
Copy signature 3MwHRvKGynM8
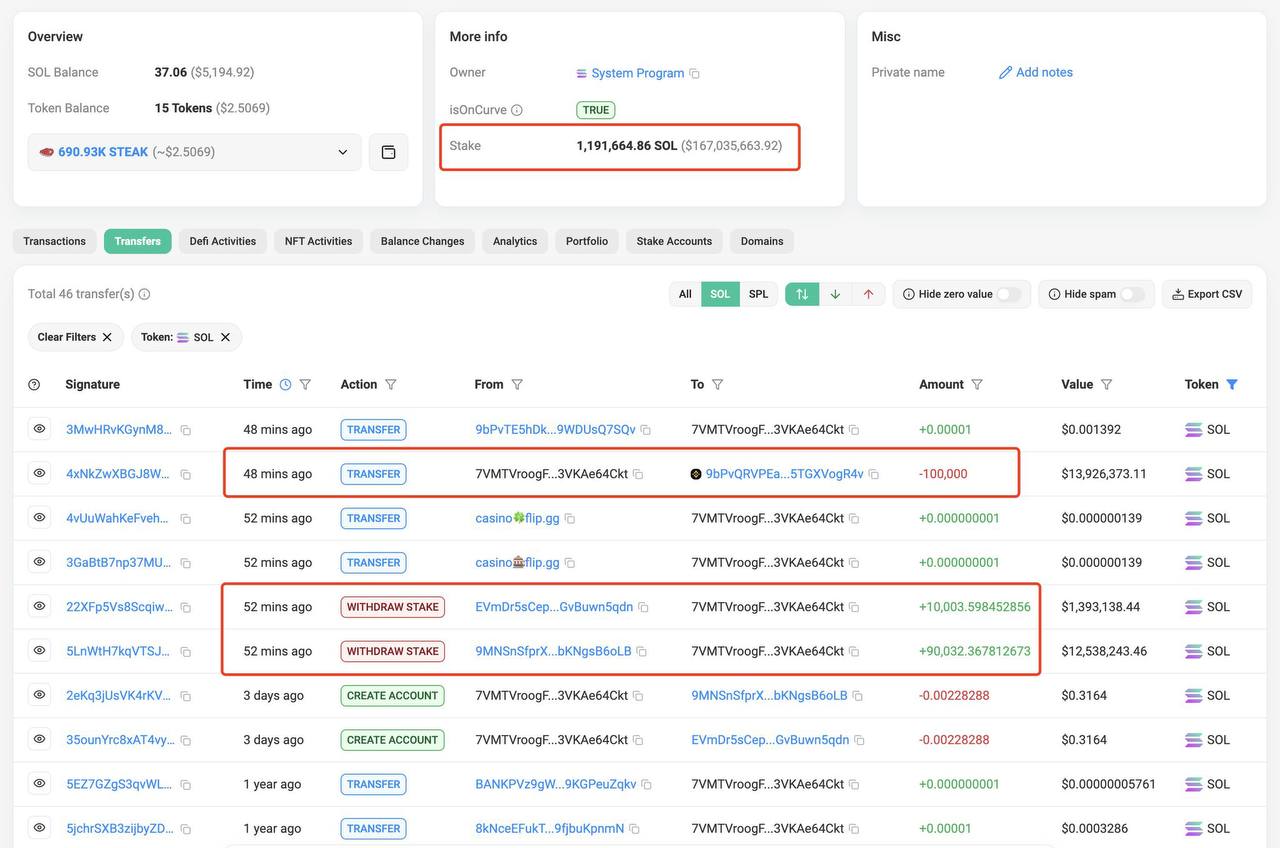(186, 430)
